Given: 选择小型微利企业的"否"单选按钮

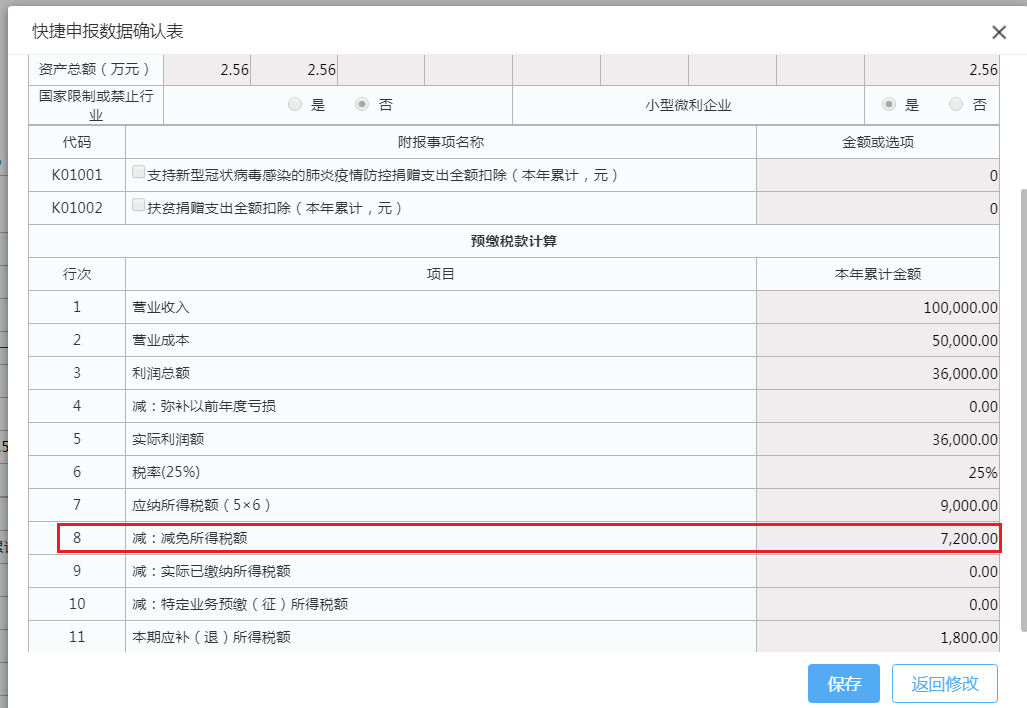Looking at the screenshot, I should [x=957, y=103].
